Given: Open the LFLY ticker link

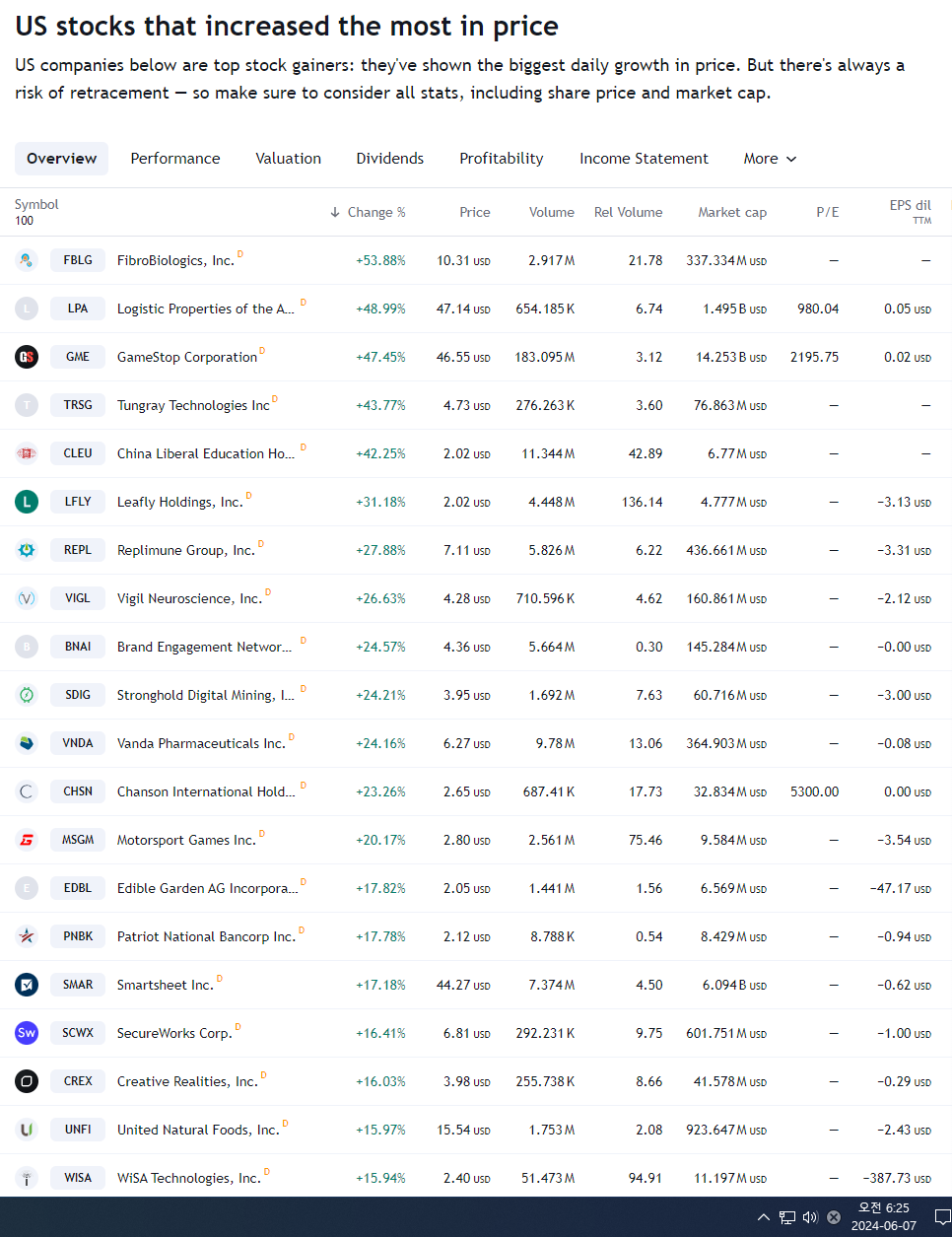Looking at the screenshot, I should pos(78,502).
